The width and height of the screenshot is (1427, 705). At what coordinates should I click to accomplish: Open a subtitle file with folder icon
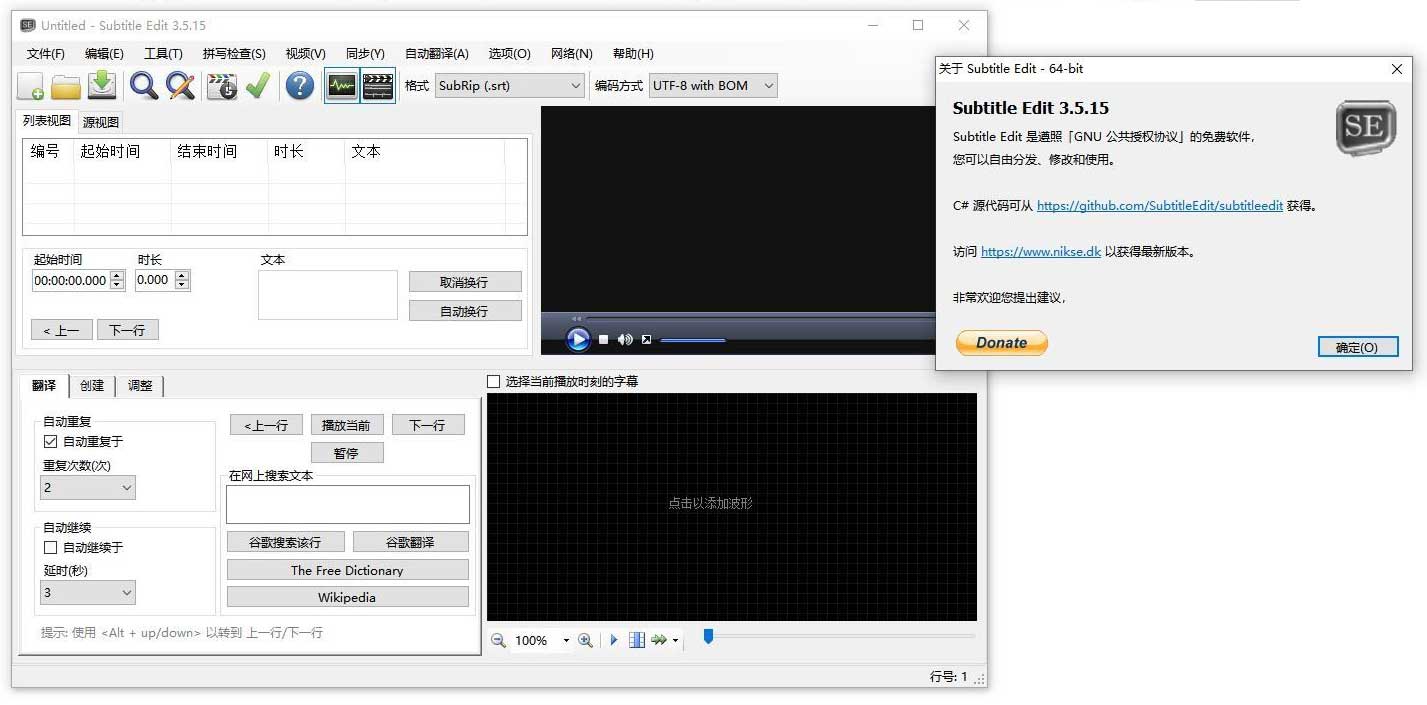(66, 86)
